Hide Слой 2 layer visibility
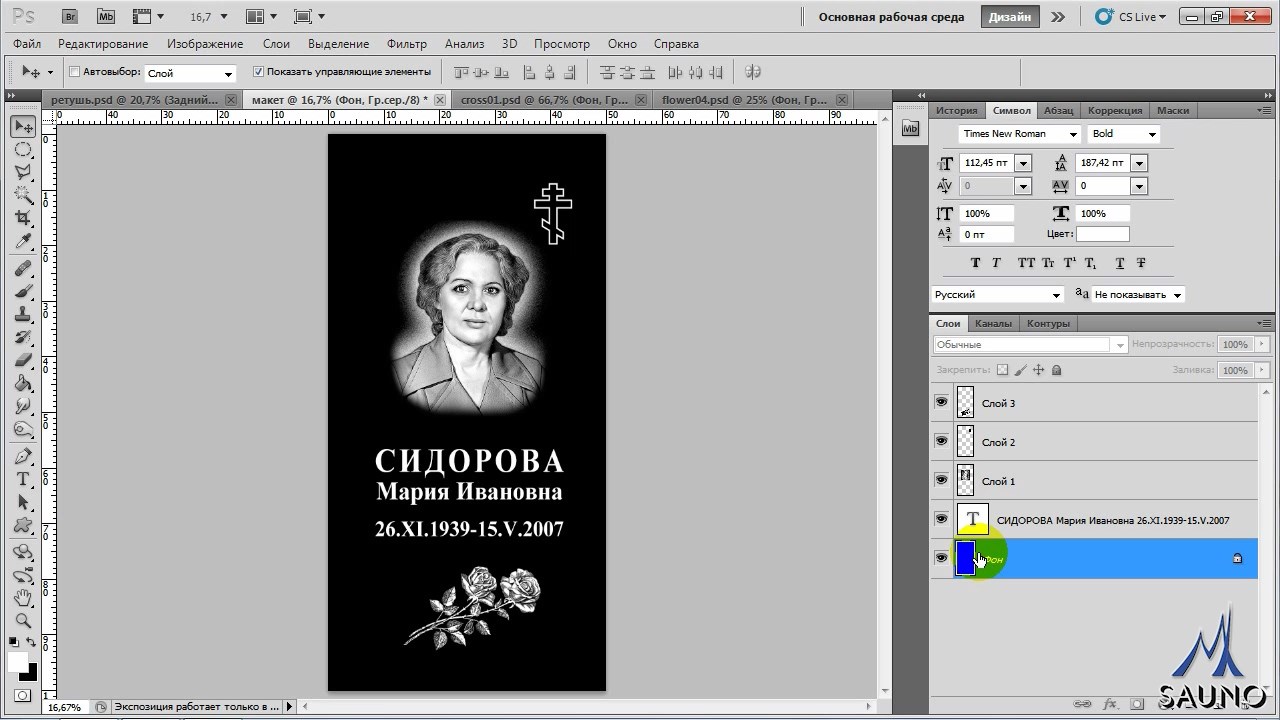Screen dimensions: 1280x720 941,441
